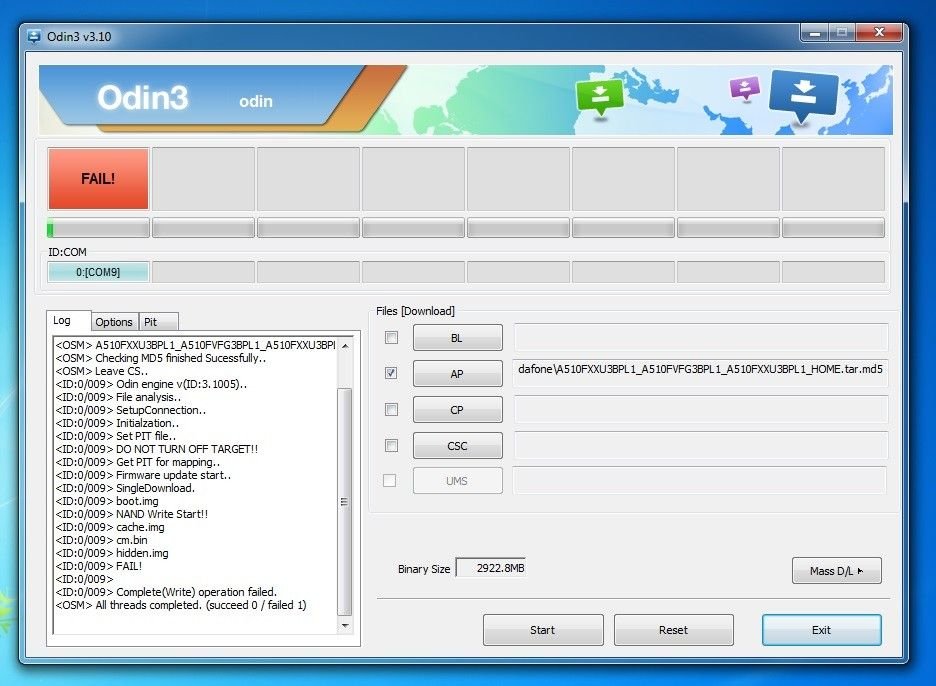936x686 pixels.
Task: Click the large blue download bubble icon
Action: pyautogui.click(x=803, y=94)
